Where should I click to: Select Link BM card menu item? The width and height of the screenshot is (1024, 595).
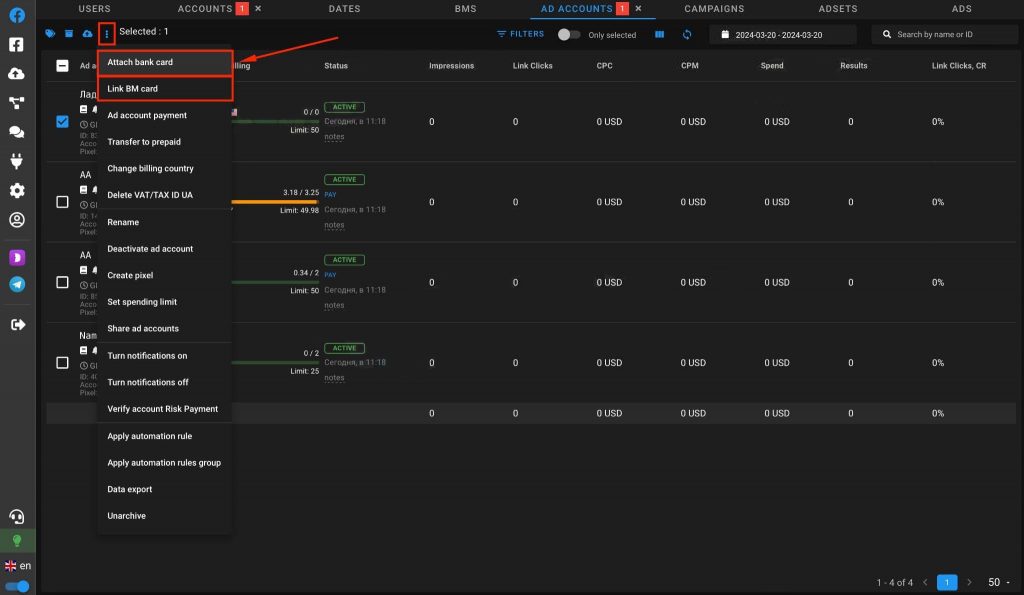click(x=165, y=89)
